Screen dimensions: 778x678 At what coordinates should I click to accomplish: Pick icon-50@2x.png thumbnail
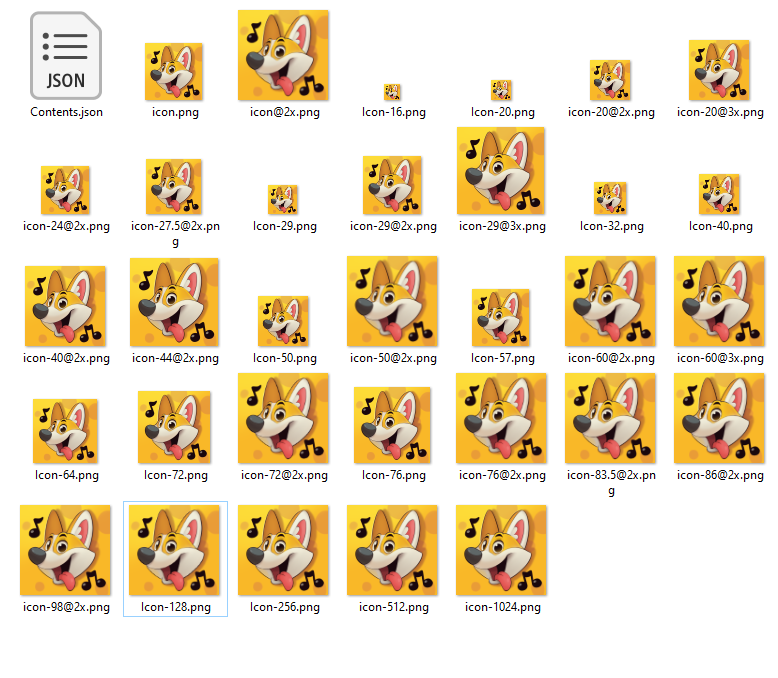tap(392, 301)
